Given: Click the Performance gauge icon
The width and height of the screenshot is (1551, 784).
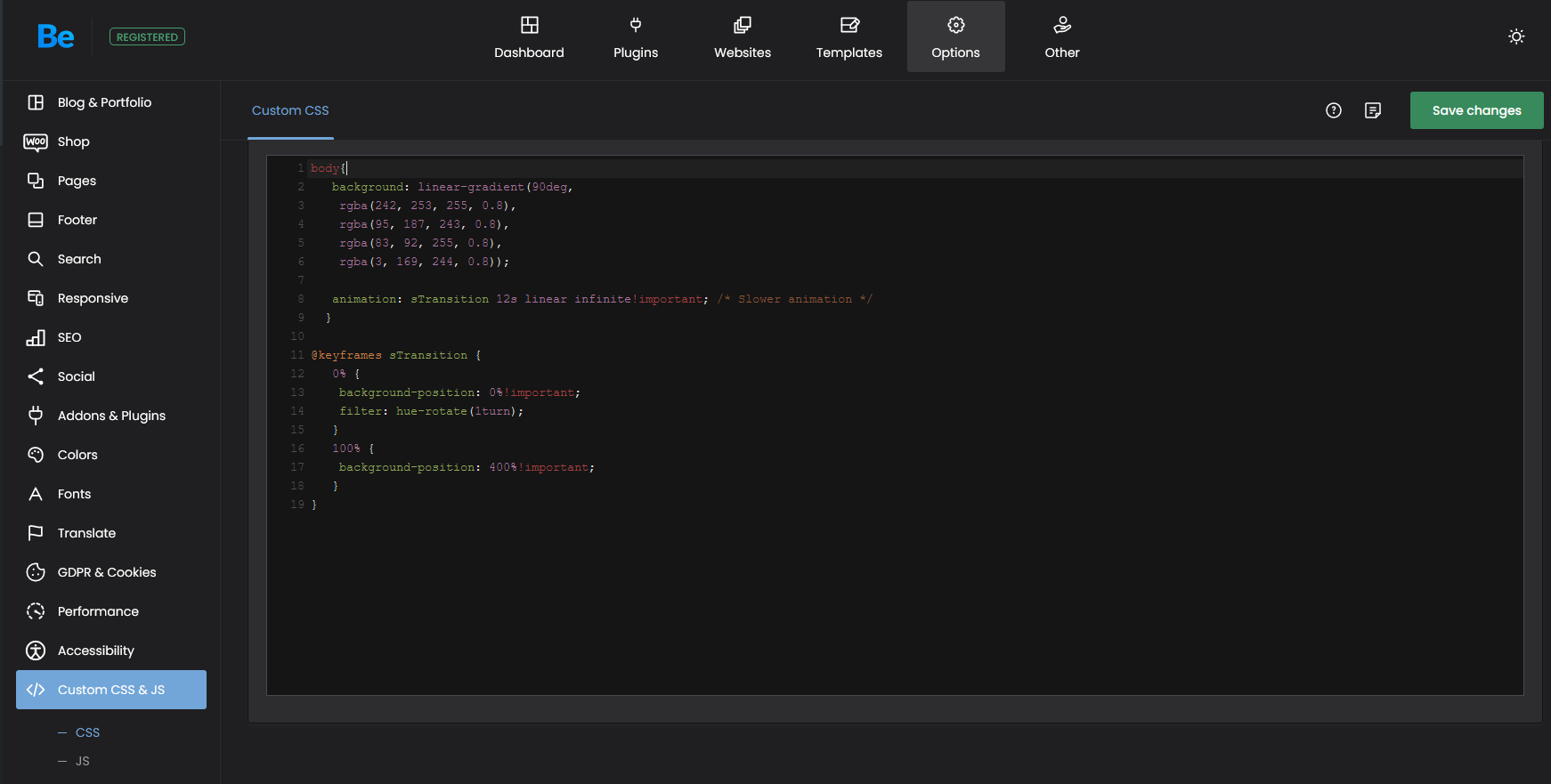Looking at the screenshot, I should click(36, 611).
